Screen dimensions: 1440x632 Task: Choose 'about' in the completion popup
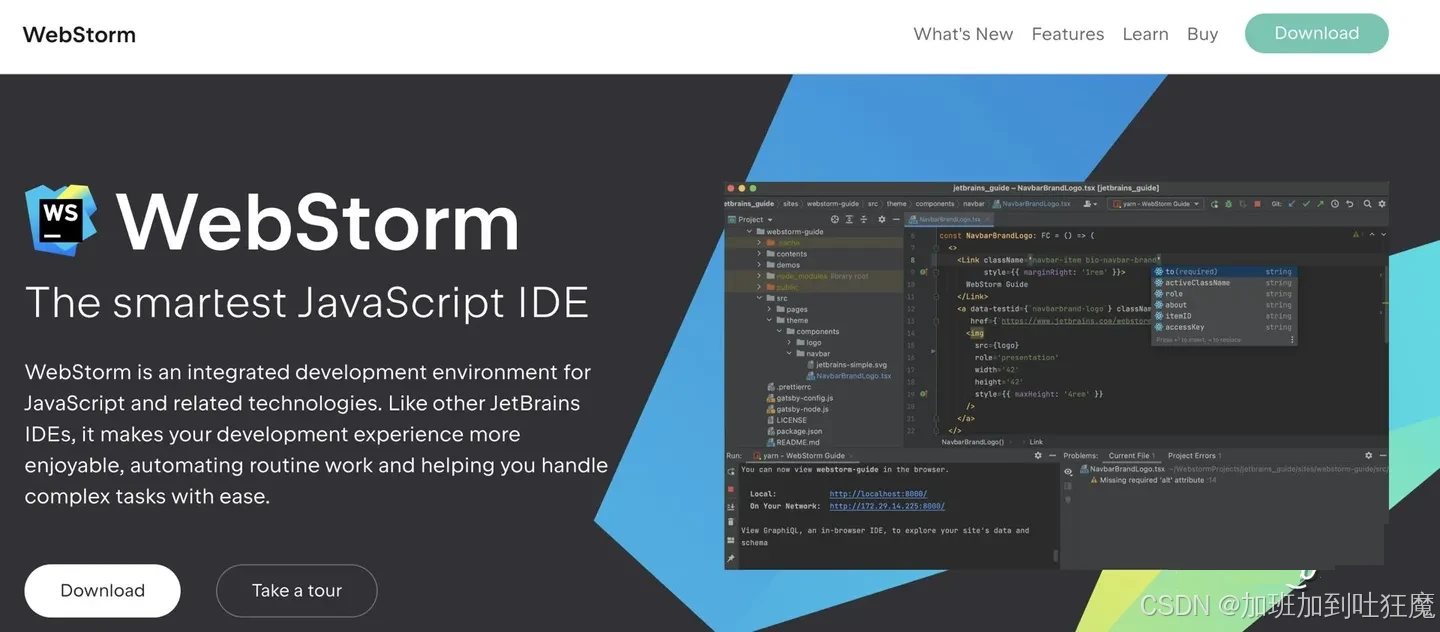click(x=1224, y=305)
